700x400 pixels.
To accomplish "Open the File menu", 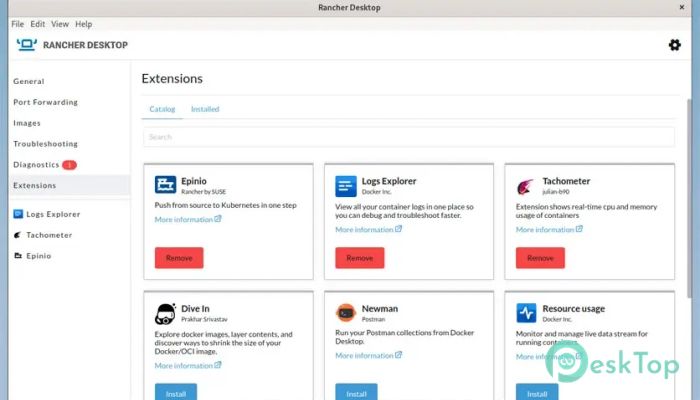I will 17,24.
